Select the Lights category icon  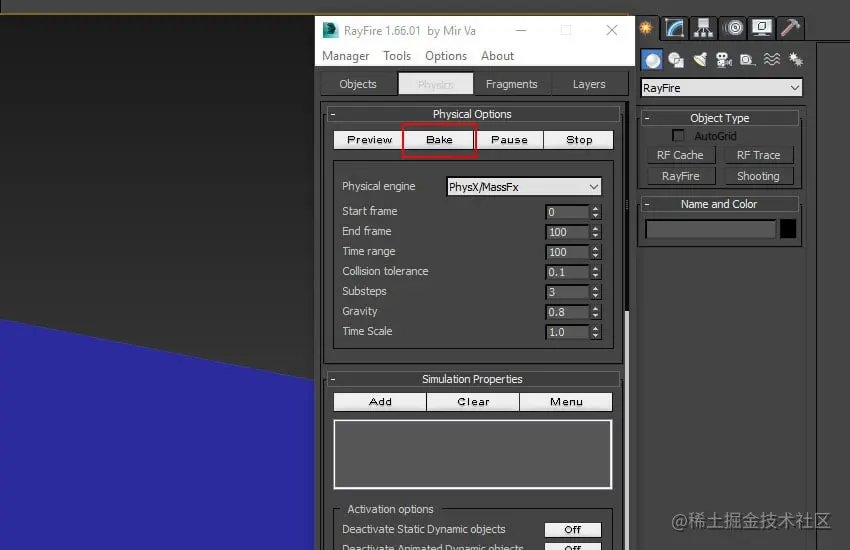pos(700,60)
